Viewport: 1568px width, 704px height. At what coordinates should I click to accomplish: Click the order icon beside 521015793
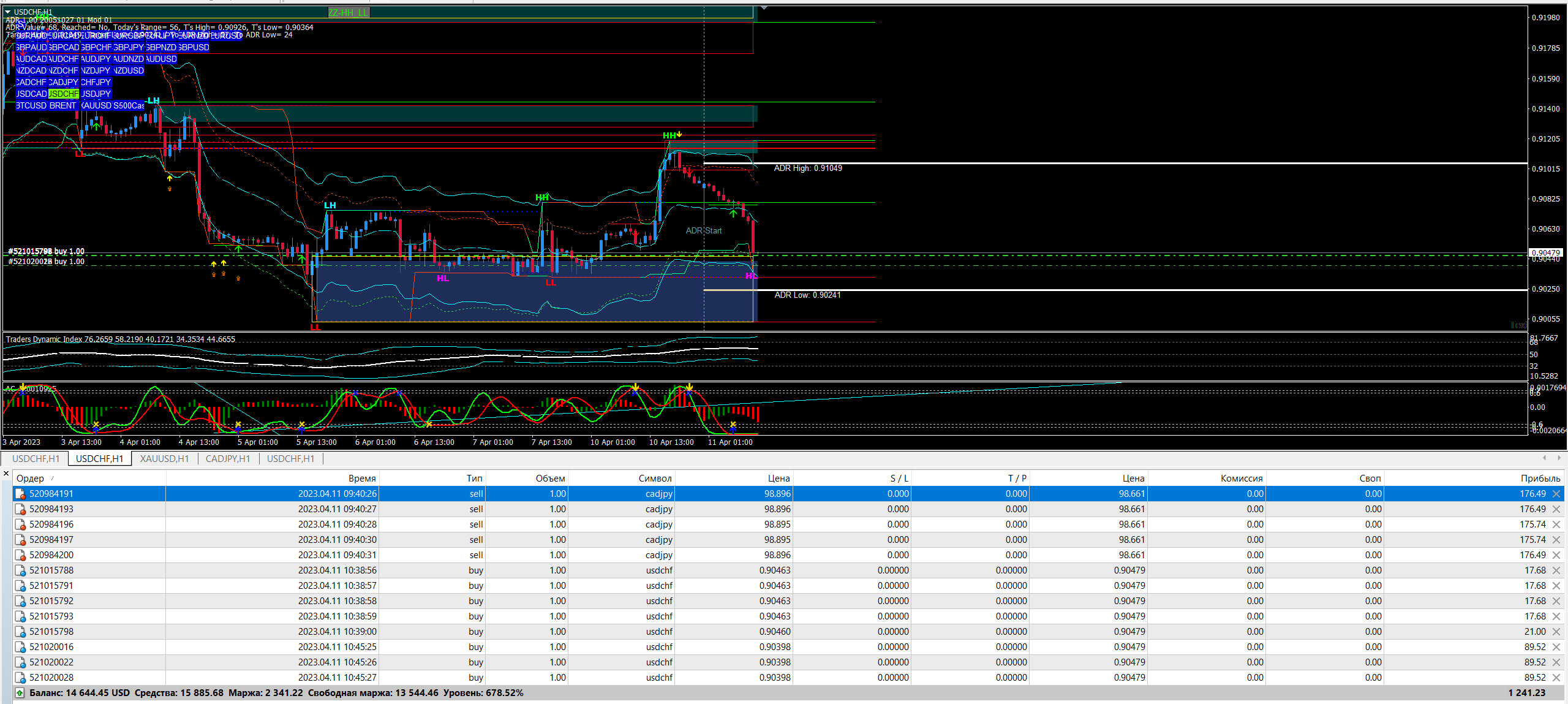pos(20,616)
